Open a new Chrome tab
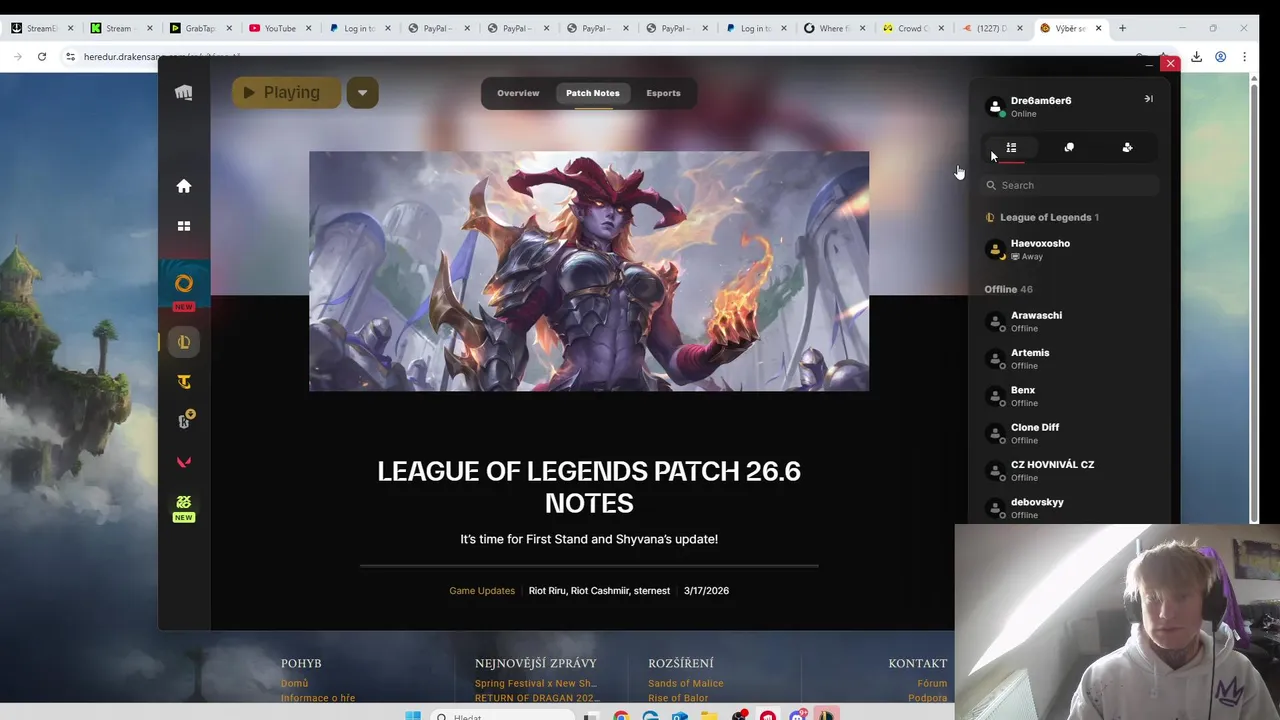1280x720 pixels. (1122, 28)
